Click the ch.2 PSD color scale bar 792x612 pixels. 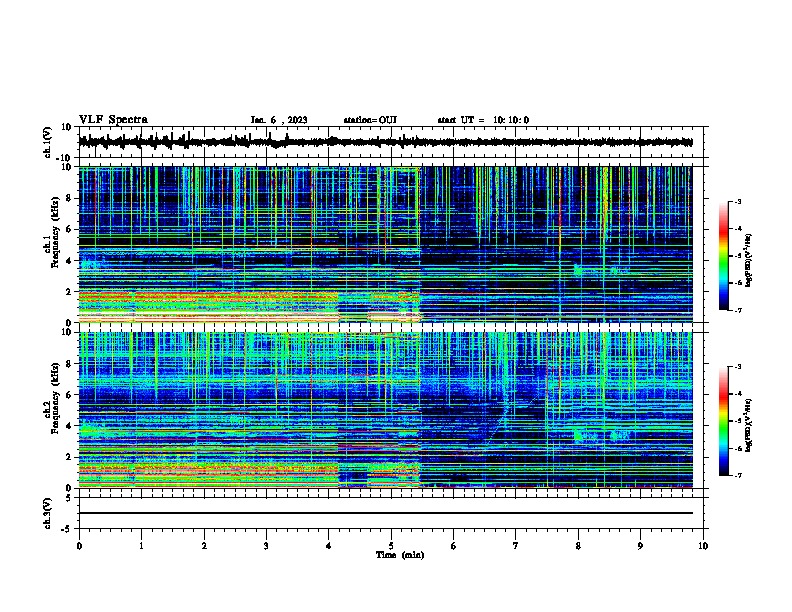pos(724,421)
